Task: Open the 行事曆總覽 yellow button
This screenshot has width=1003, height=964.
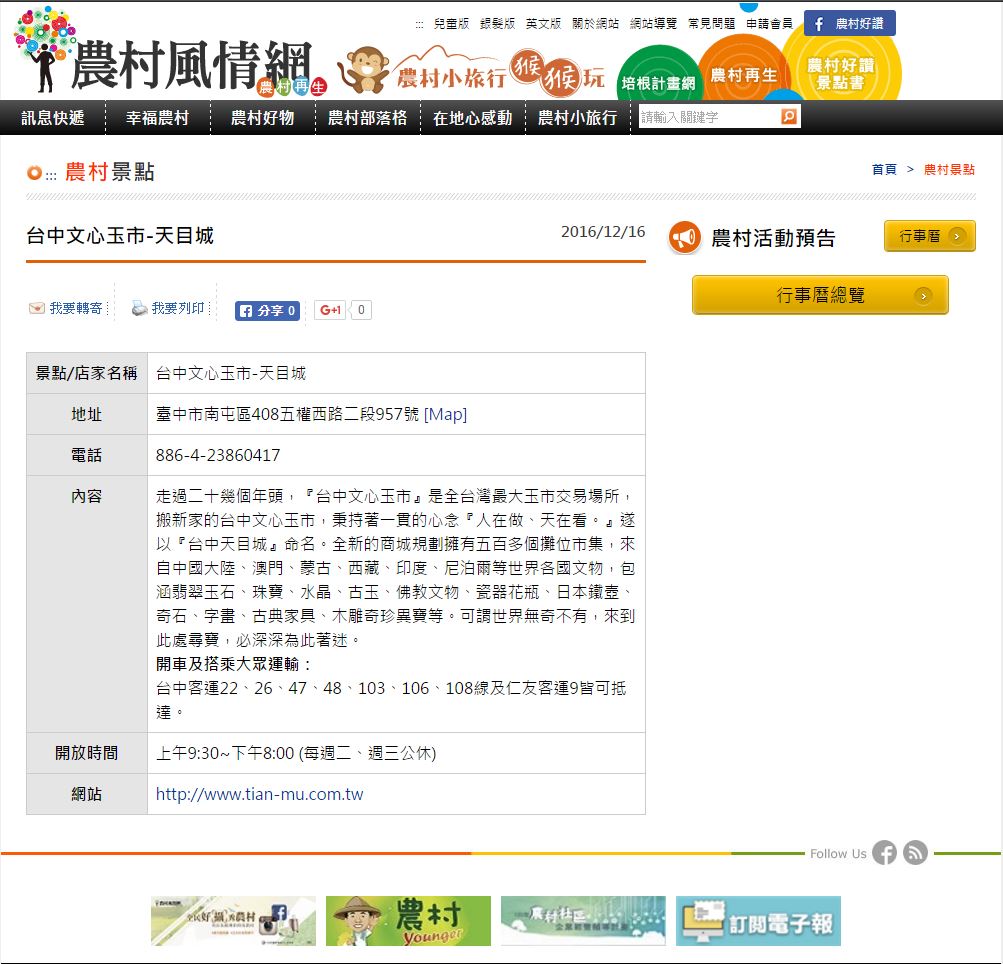Action: coord(820,295)
